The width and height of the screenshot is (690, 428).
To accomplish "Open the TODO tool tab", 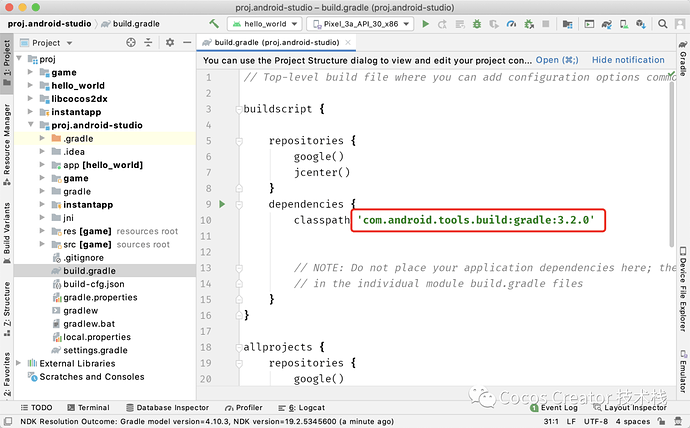I will click(x=37, y=407).
